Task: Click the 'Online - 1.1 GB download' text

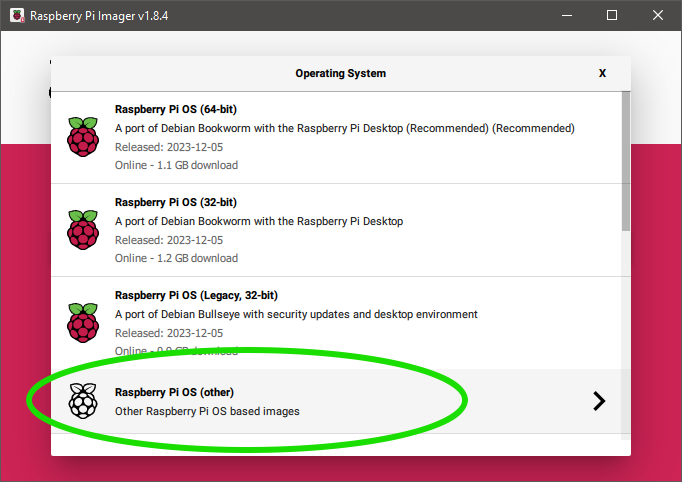Action: (x=176, y=165)
